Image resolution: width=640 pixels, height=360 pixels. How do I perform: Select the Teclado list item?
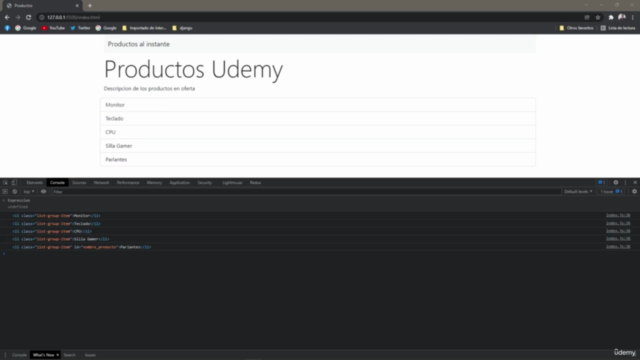pyautogui.click(x=318, y=118)
